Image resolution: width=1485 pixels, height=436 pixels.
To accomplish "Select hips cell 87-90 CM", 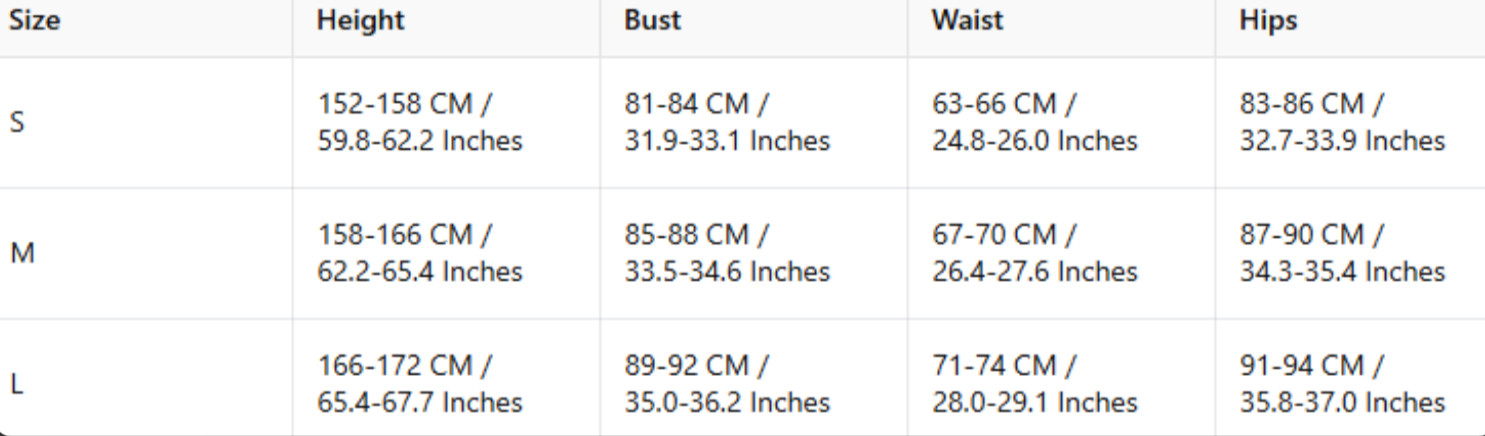I will (x=1342, y=253).
